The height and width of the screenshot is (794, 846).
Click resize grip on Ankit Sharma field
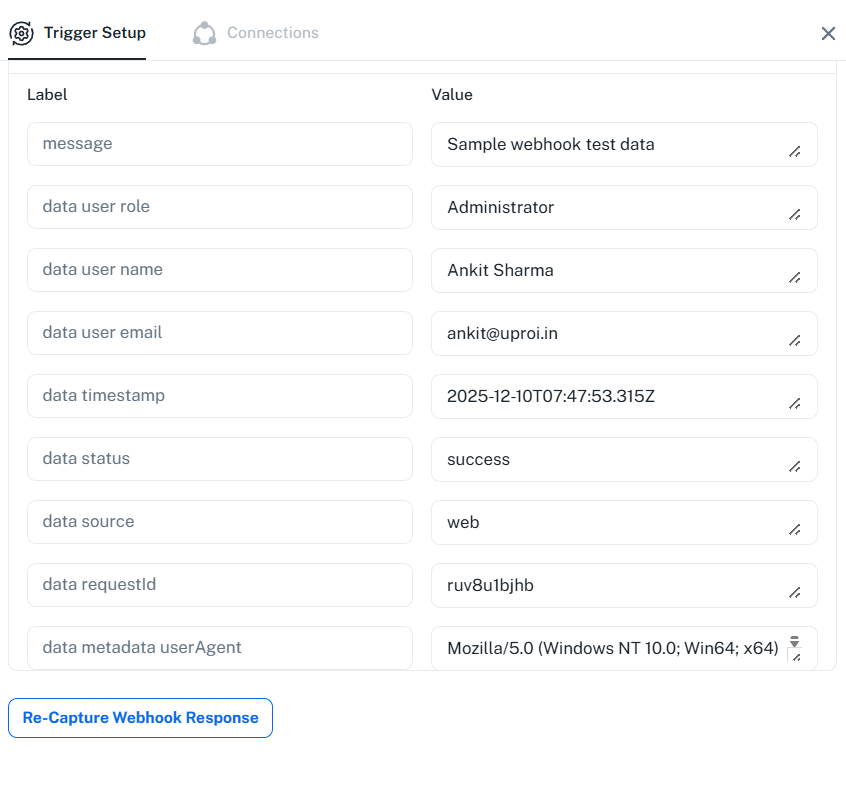(x=795, y=278)
